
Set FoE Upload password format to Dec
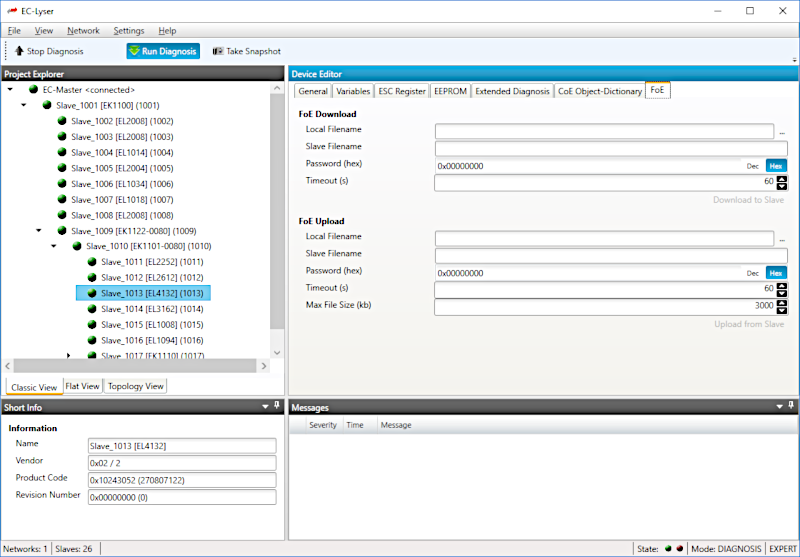pos(753,273)
